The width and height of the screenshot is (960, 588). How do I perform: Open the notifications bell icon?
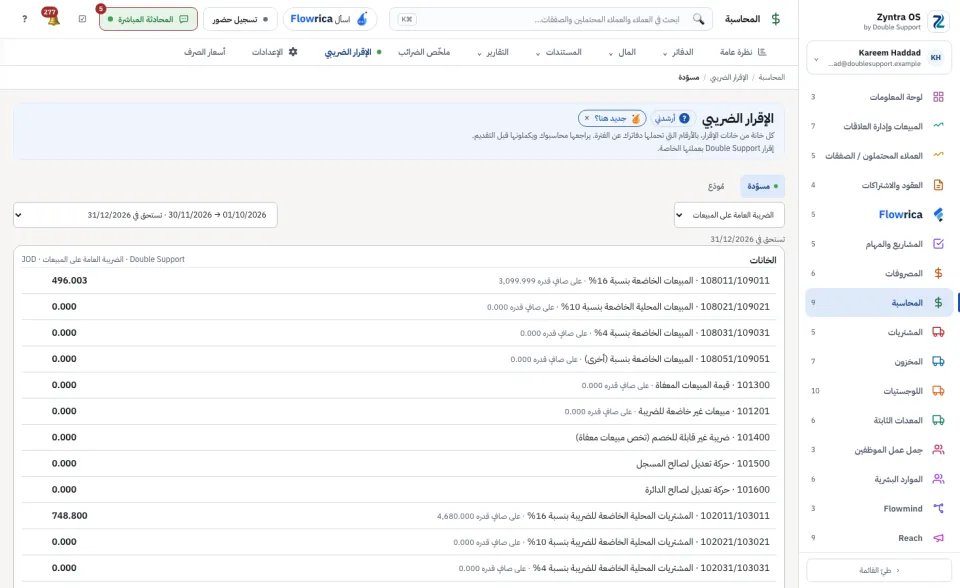[53, 19]
